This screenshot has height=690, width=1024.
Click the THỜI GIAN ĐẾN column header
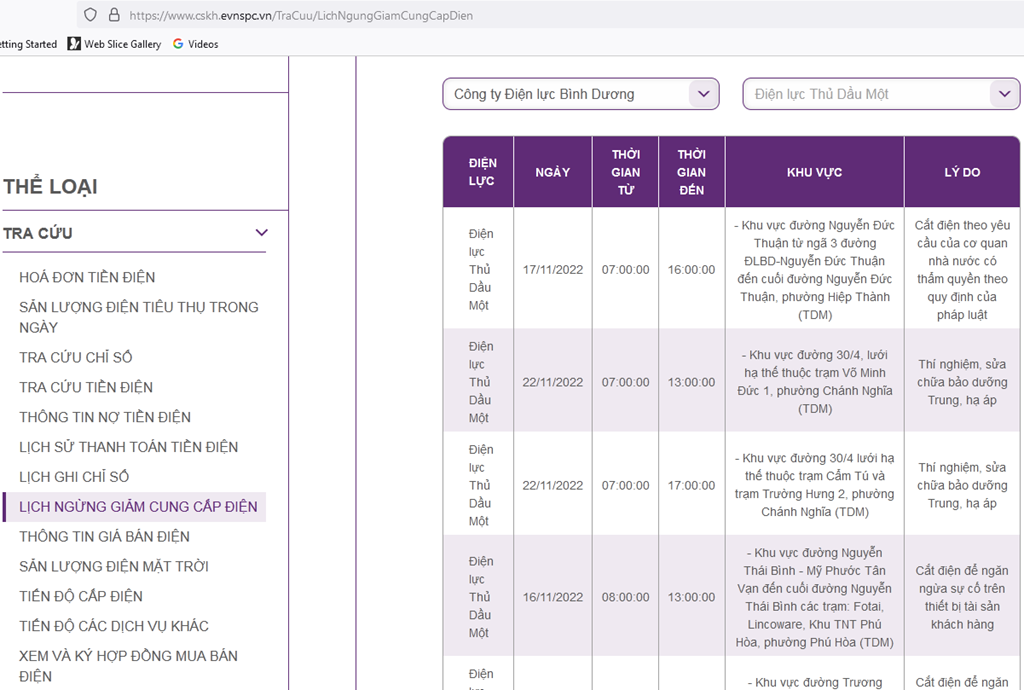(x=692, y=172)
